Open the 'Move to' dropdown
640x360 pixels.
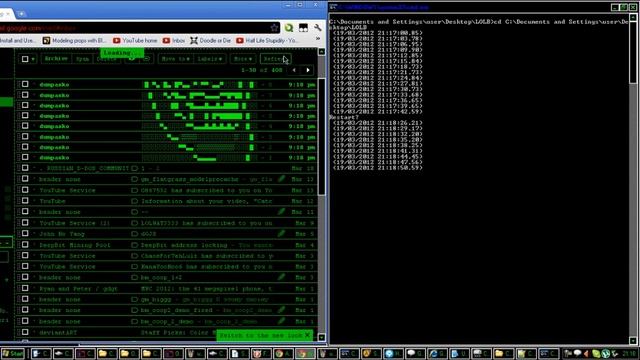click(x=175, y=59)
